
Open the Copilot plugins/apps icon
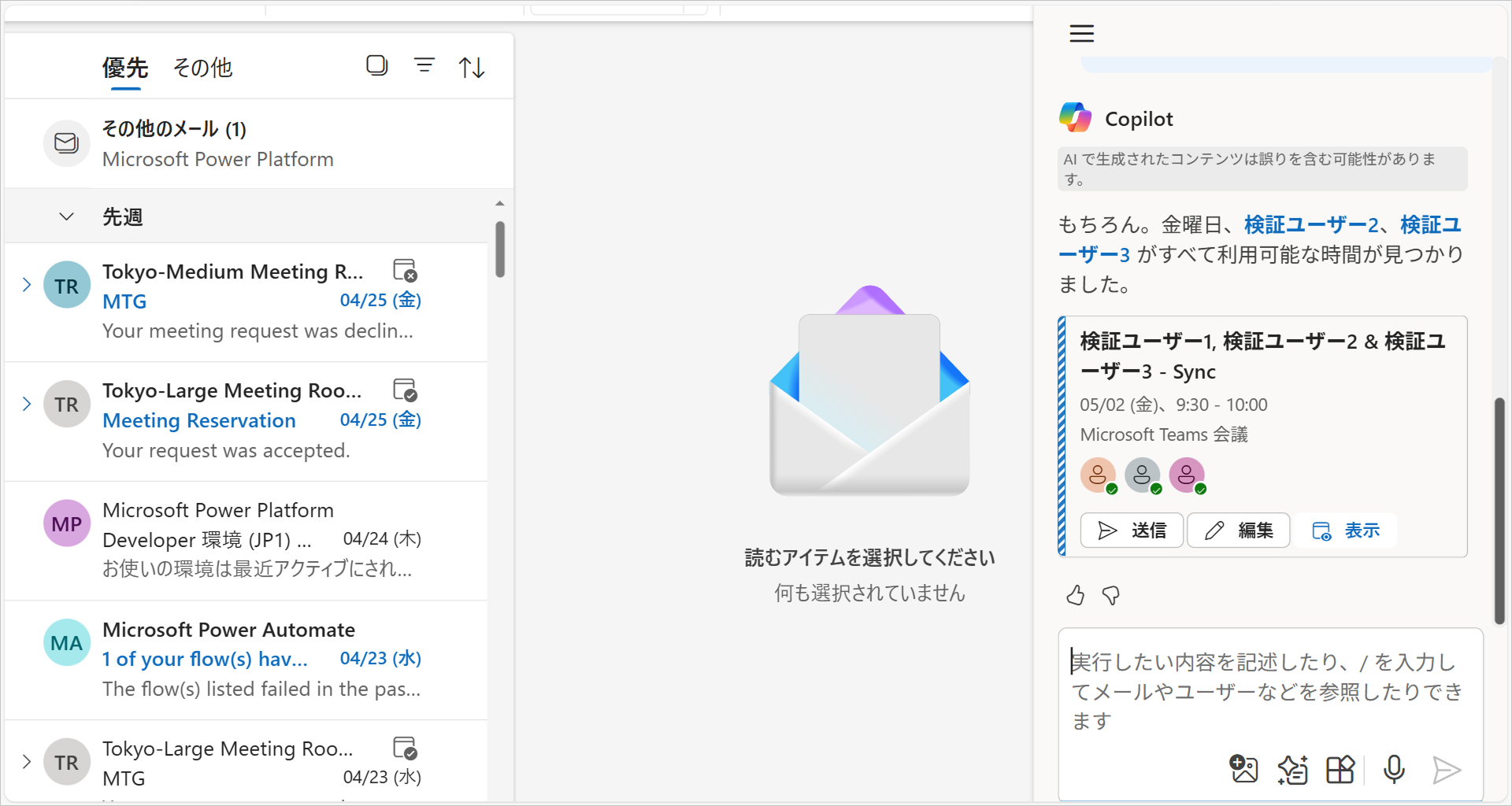click(x=1340, y=769)
